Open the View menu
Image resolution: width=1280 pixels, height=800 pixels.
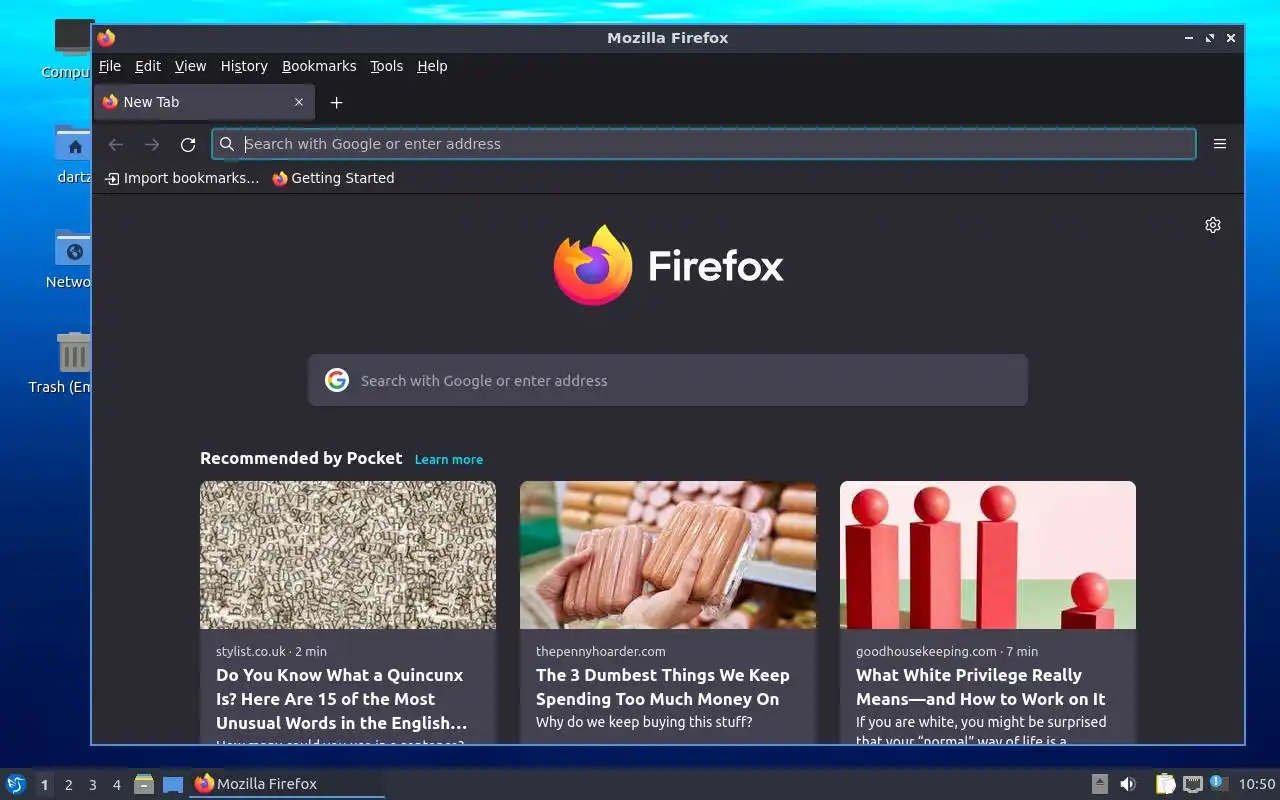190,66
